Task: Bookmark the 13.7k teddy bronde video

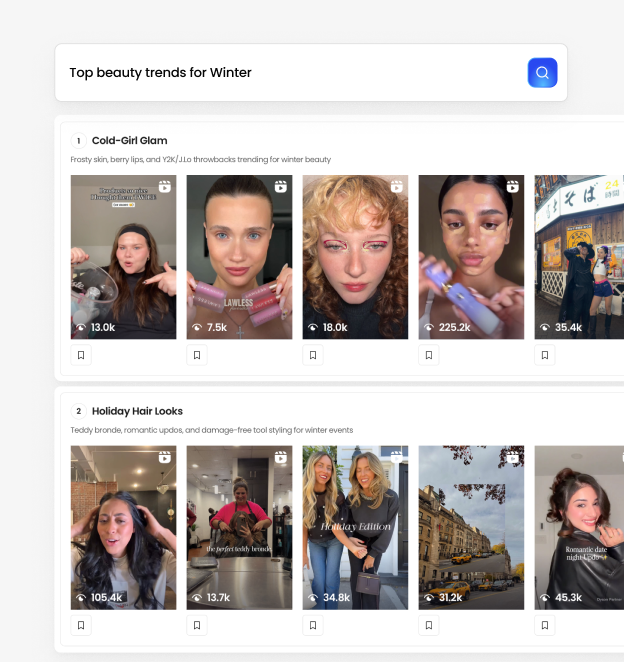Action: pyautogui.click(x=197, y=625)
